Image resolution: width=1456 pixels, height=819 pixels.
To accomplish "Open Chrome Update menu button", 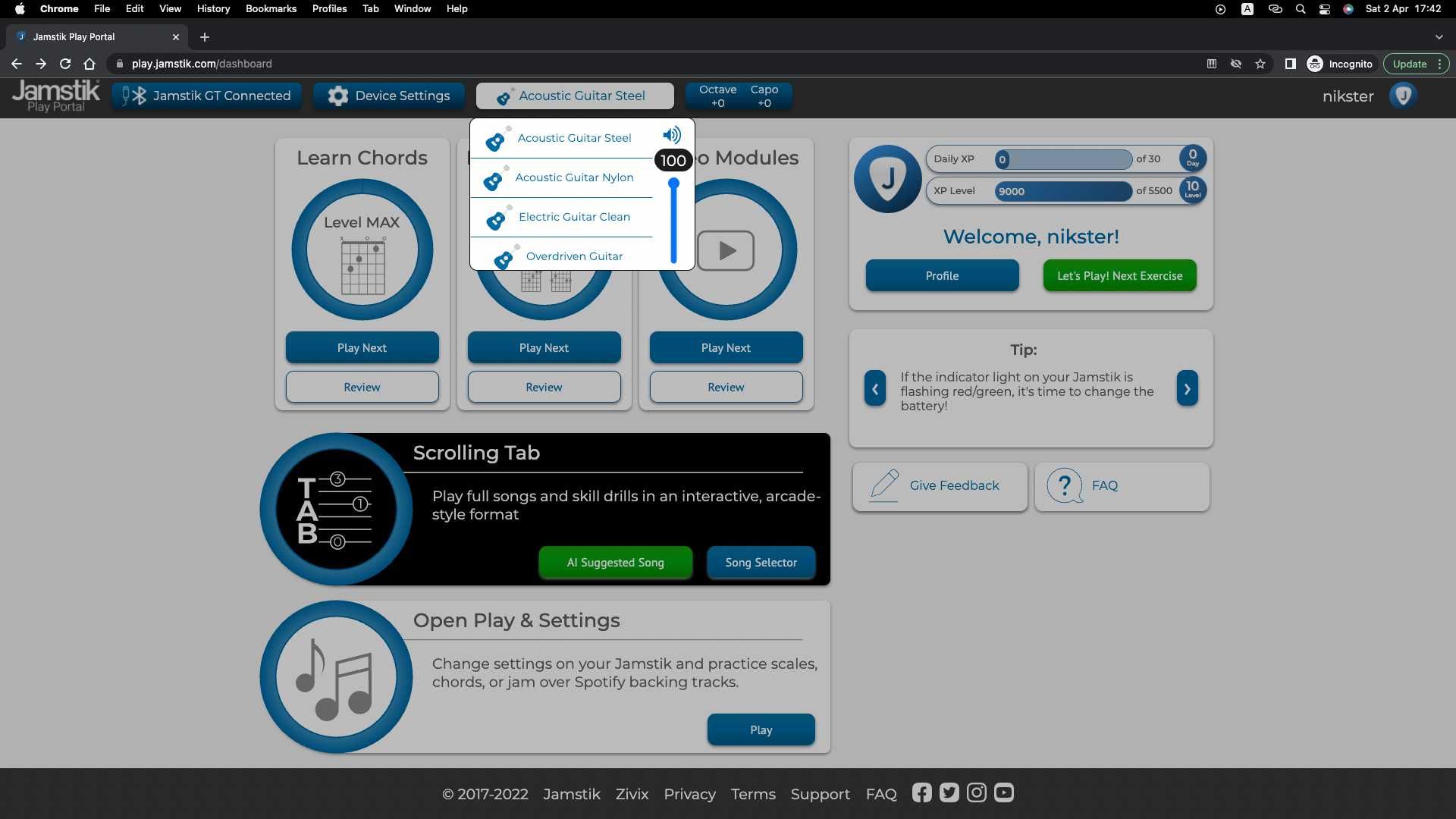I will [x=1416, y=64].
